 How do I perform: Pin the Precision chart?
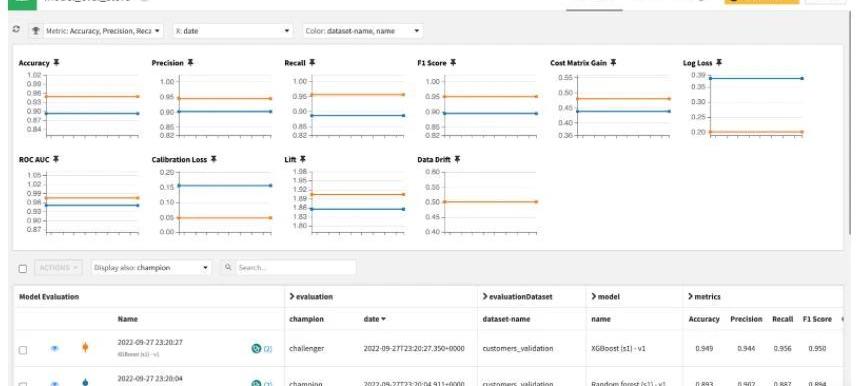coord(191,63)
